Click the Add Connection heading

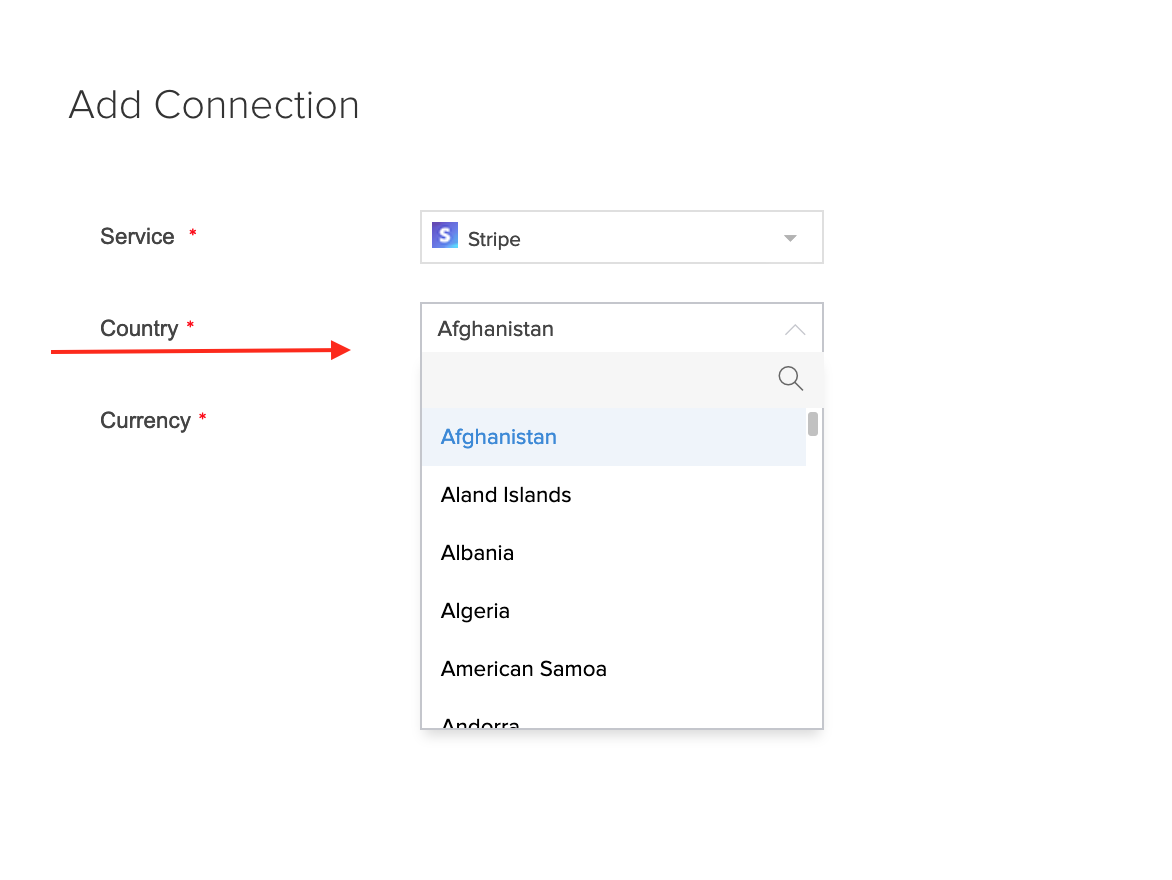point(215,105)
